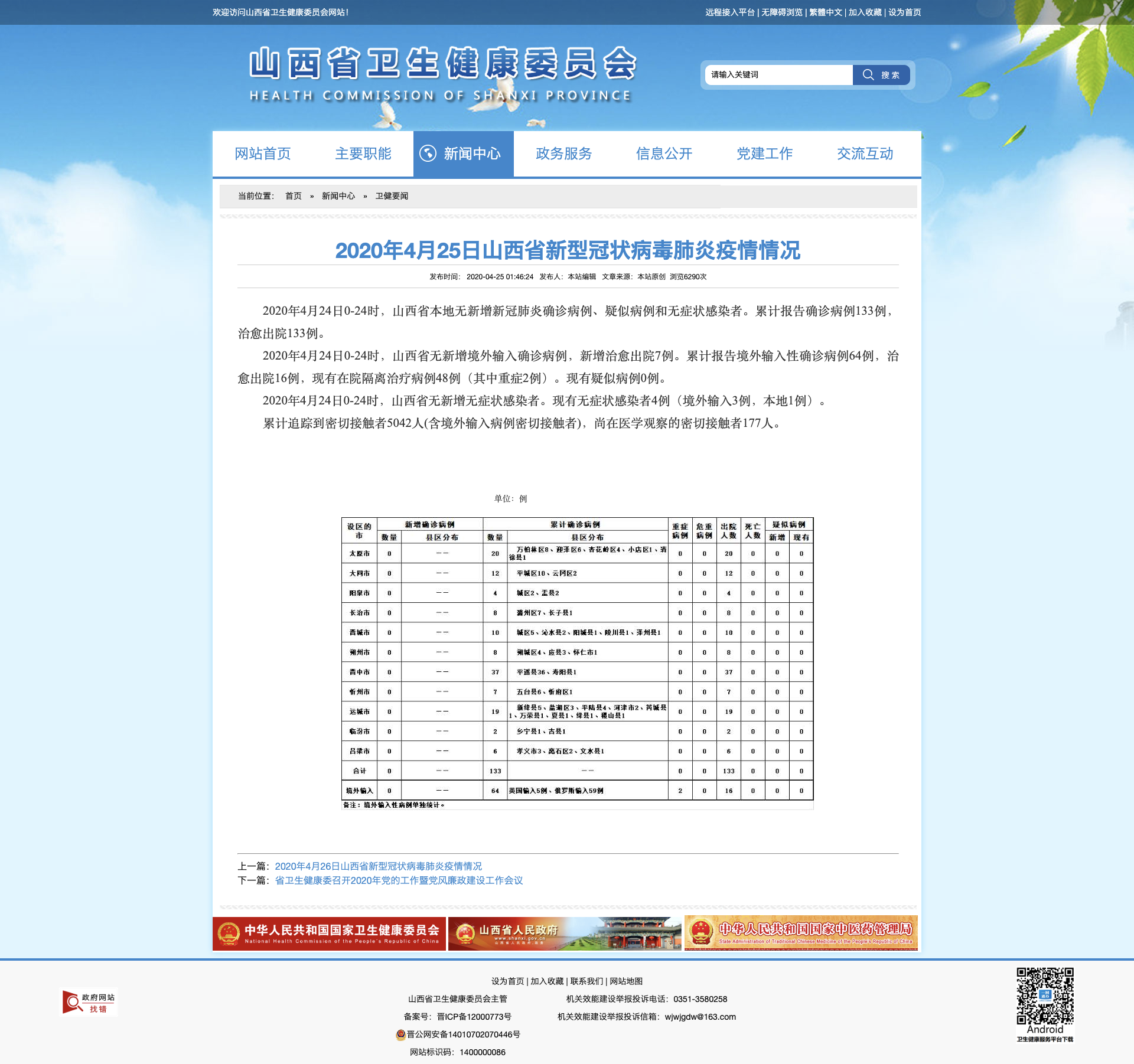This screenshot has height=1064, width=1134.
Task: Open footer 网站地图 link
Action: 626,981
